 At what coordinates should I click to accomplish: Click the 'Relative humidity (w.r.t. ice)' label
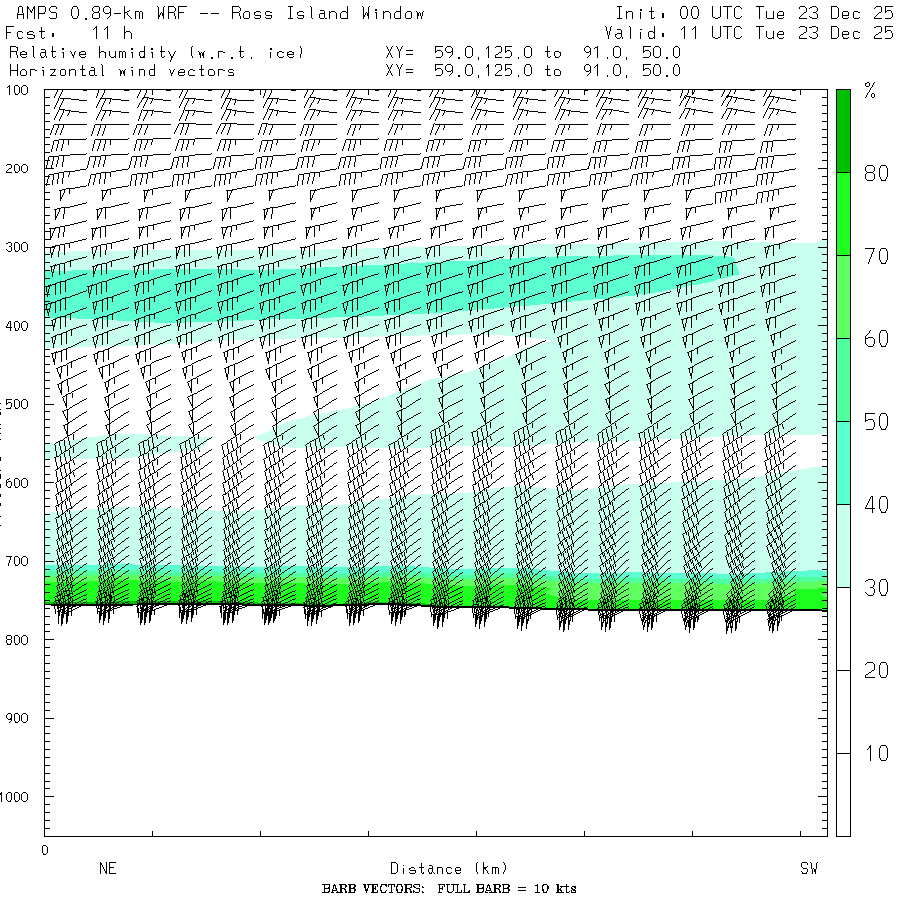pos(156,52)
